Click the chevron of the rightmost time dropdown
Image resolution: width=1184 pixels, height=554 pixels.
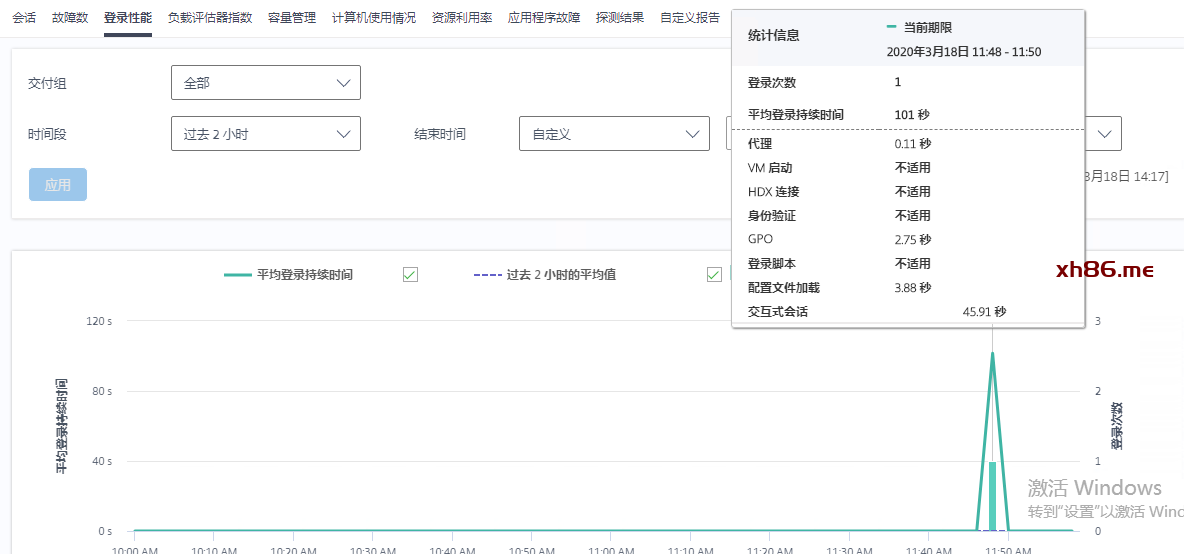1106,134
